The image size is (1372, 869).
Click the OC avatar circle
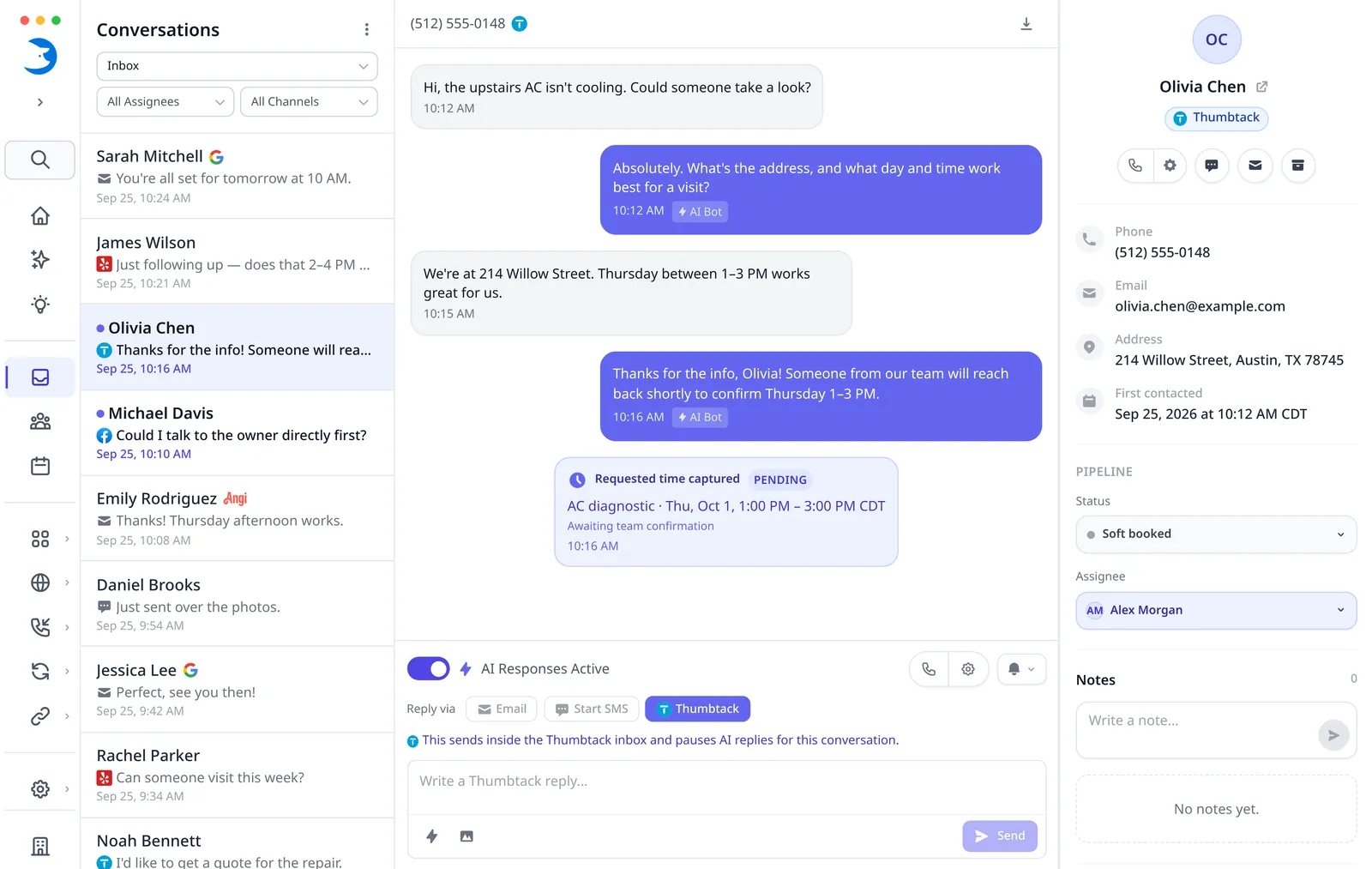(1216, 39)
